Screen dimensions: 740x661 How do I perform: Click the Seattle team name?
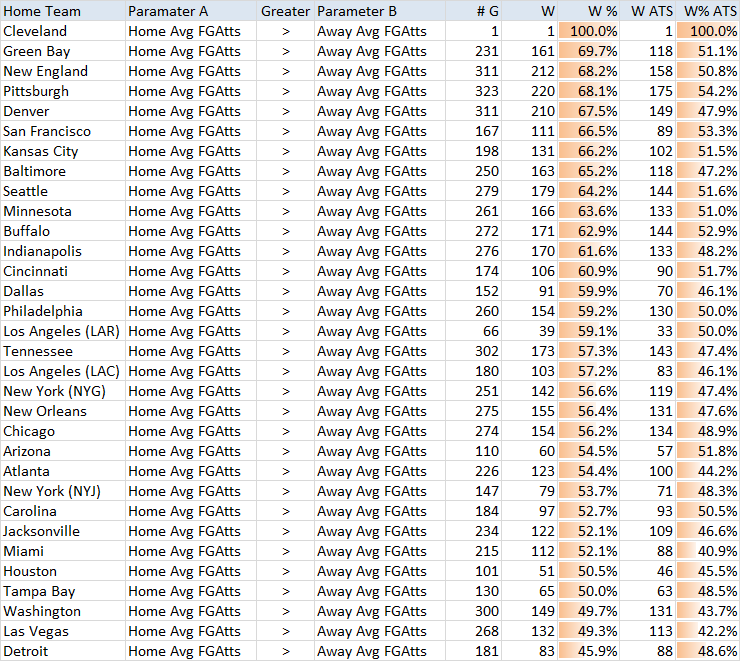[x=63, y=191]
